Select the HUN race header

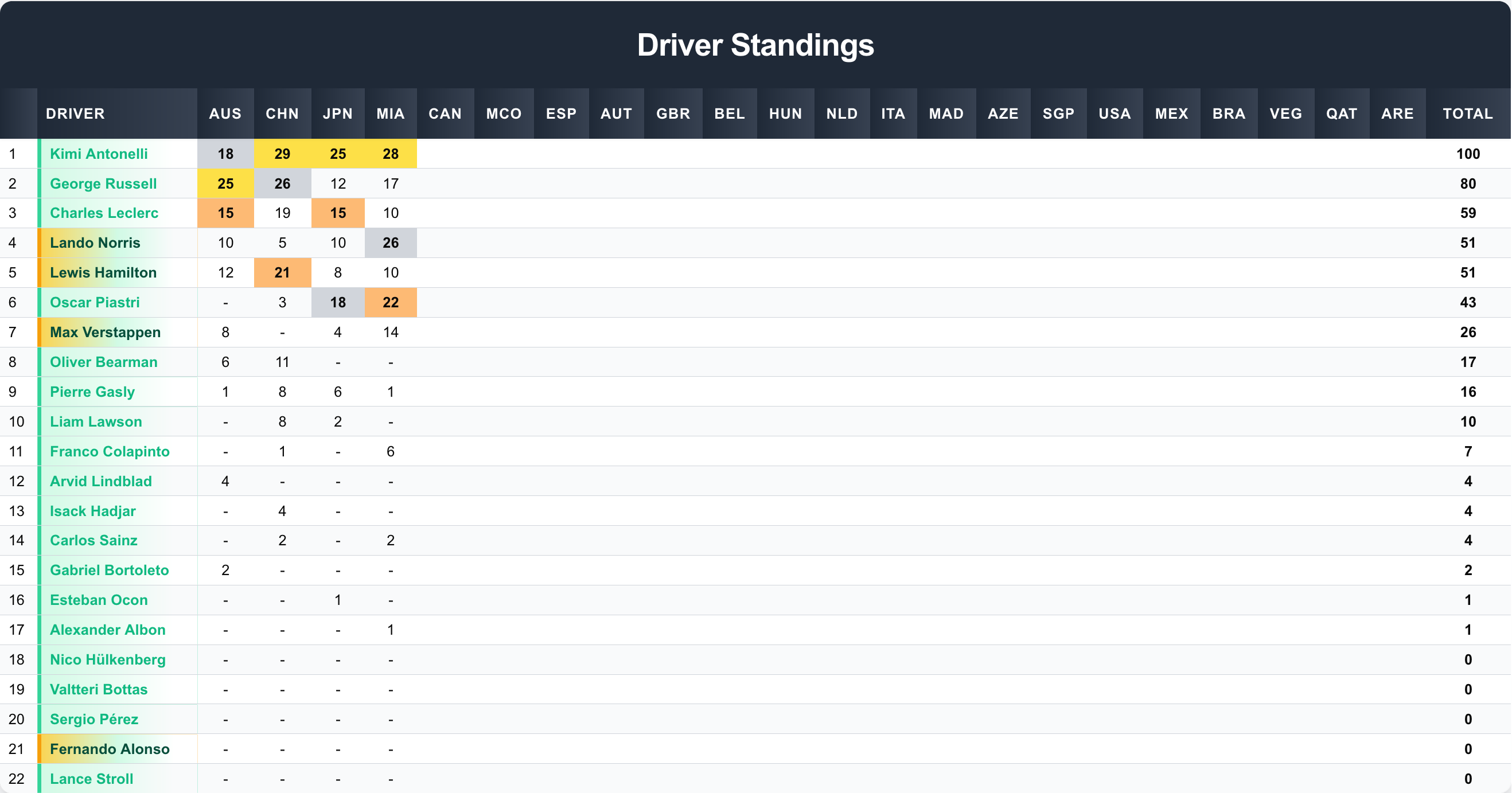786,114
